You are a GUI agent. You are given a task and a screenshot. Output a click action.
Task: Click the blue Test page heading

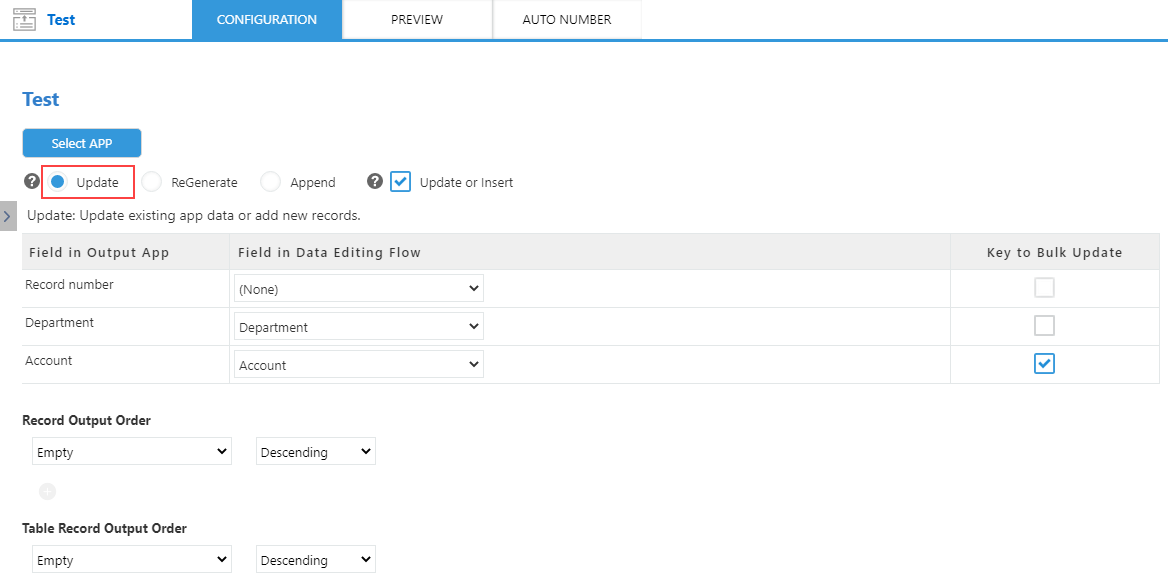tap(41, 99)
